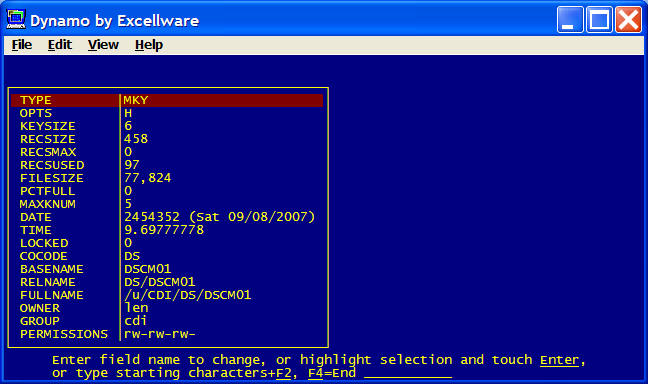Select the RECSMAX field name
The height and width of the screenshot is (384, 648).
[x=48, y=152]
